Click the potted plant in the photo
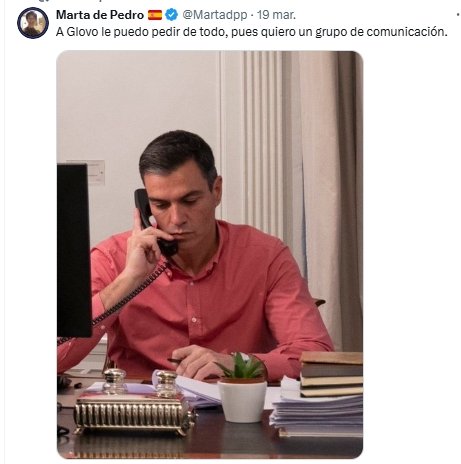 pos(242,387)
